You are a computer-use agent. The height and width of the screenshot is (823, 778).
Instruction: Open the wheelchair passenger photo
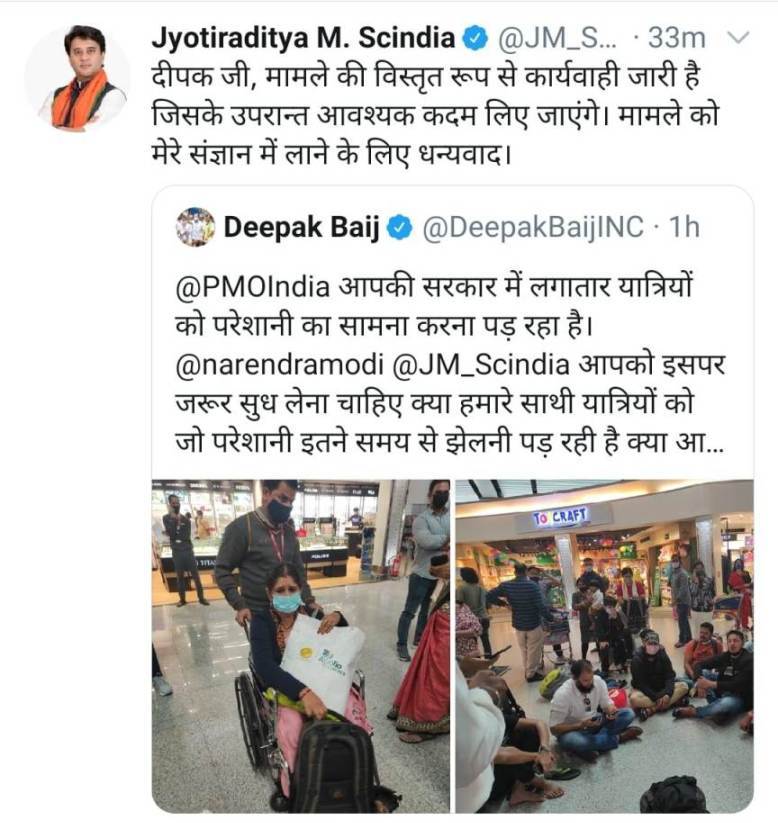coord(301,646)
